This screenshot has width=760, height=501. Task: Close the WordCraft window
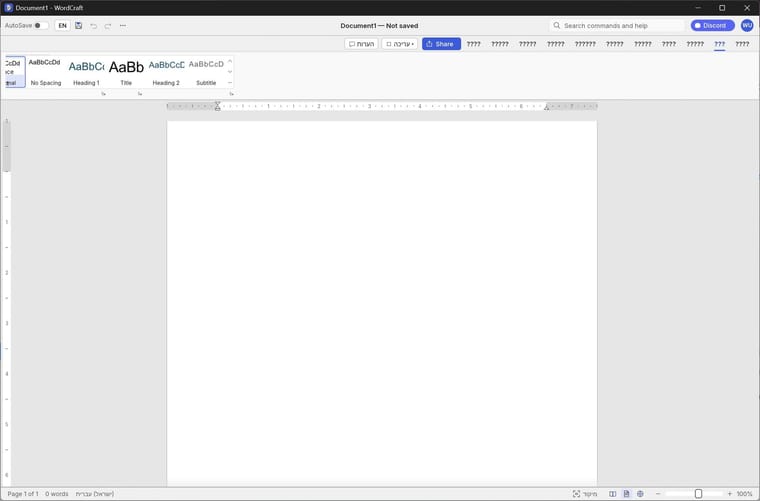[747, 8]
